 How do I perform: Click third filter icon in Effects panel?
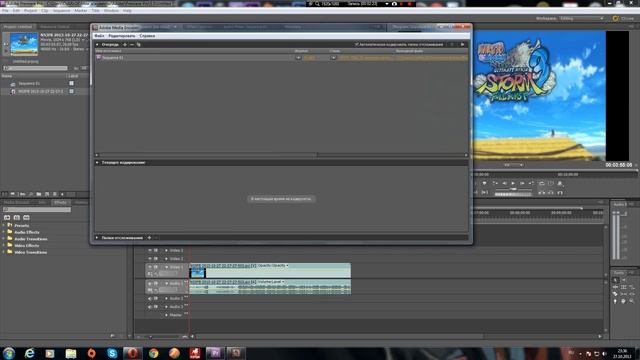(27, 218)
